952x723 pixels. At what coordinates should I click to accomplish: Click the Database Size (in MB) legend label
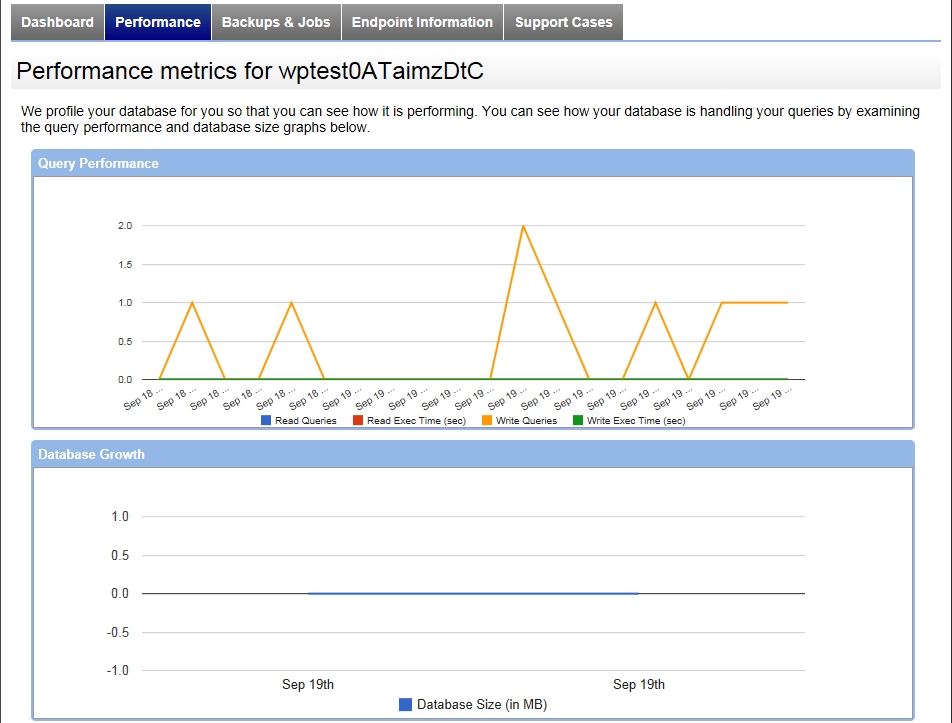(x=482, y=704)
